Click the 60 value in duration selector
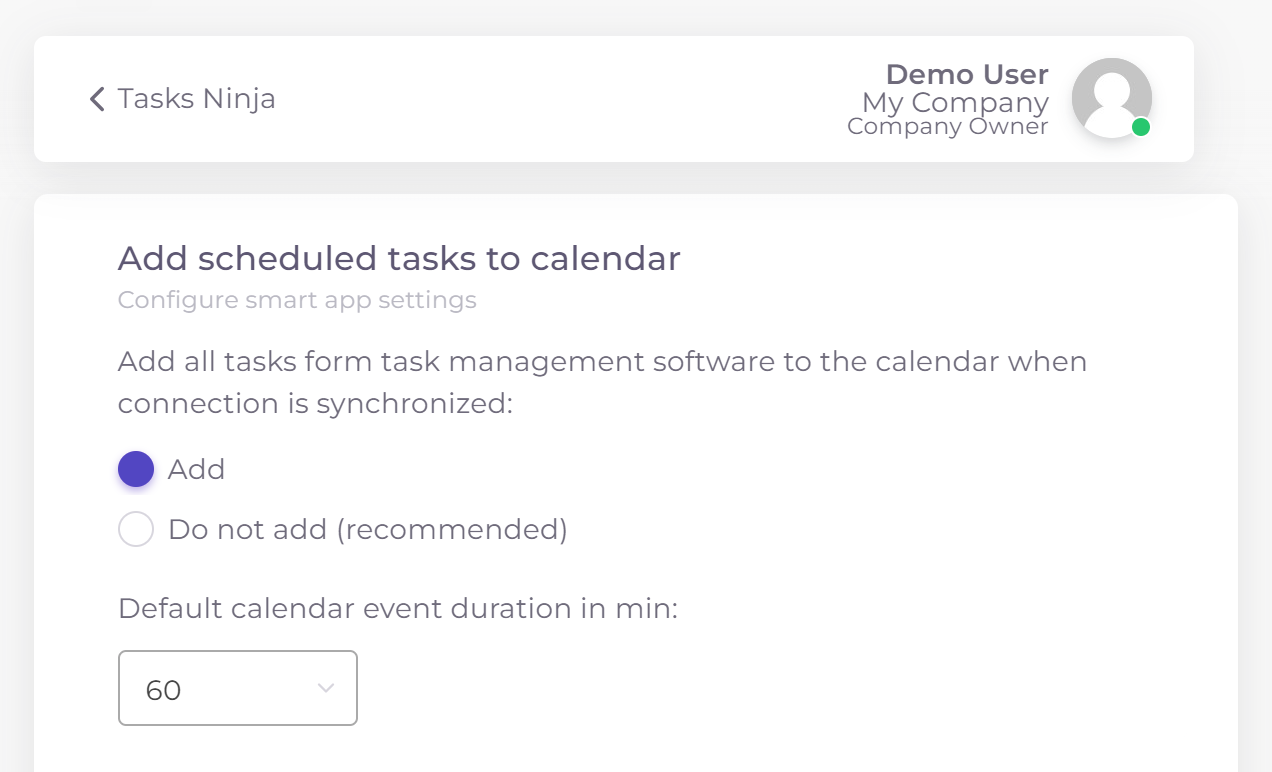The width and height of the screenshot is (1272, 772). click(163, 690)
